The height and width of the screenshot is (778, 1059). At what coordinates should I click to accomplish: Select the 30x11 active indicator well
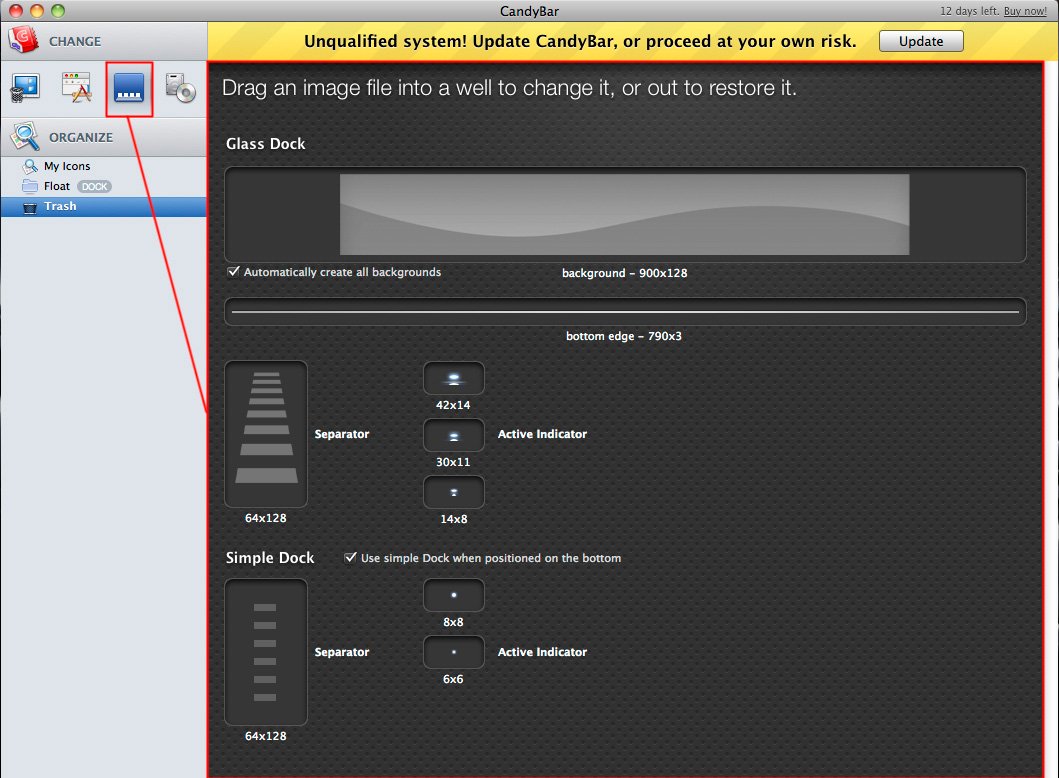(454, 436)
